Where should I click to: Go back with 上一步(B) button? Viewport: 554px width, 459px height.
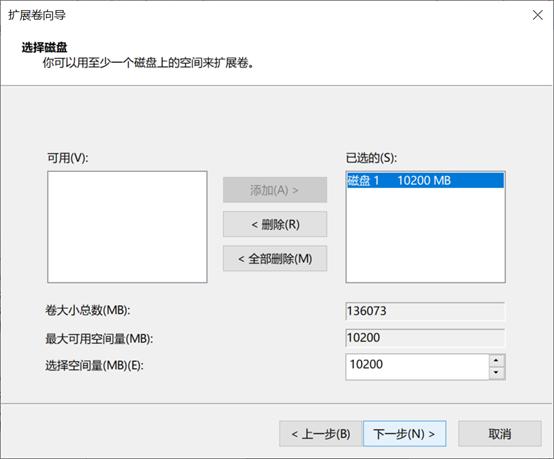[321, 434]
